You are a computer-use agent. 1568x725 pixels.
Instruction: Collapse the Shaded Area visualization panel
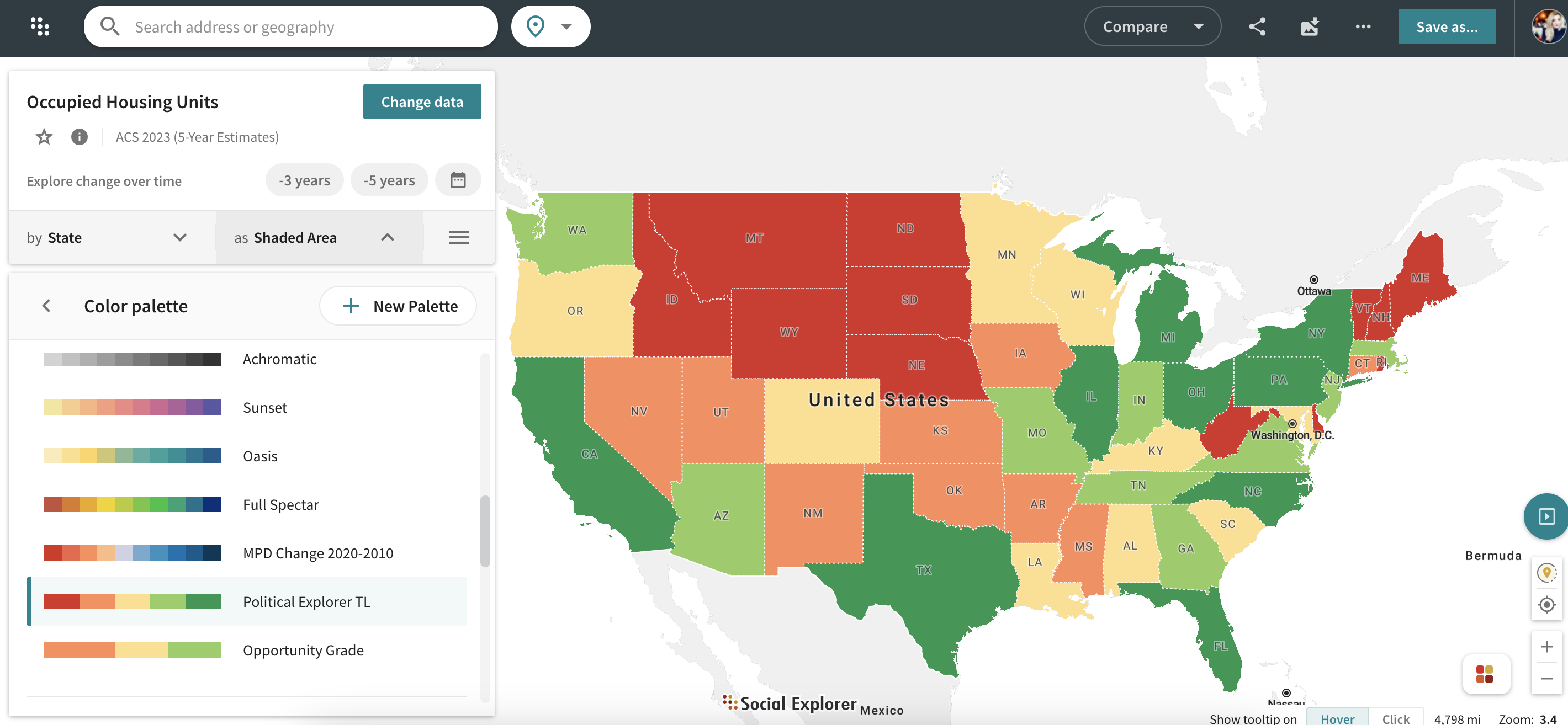coord(387,237)
